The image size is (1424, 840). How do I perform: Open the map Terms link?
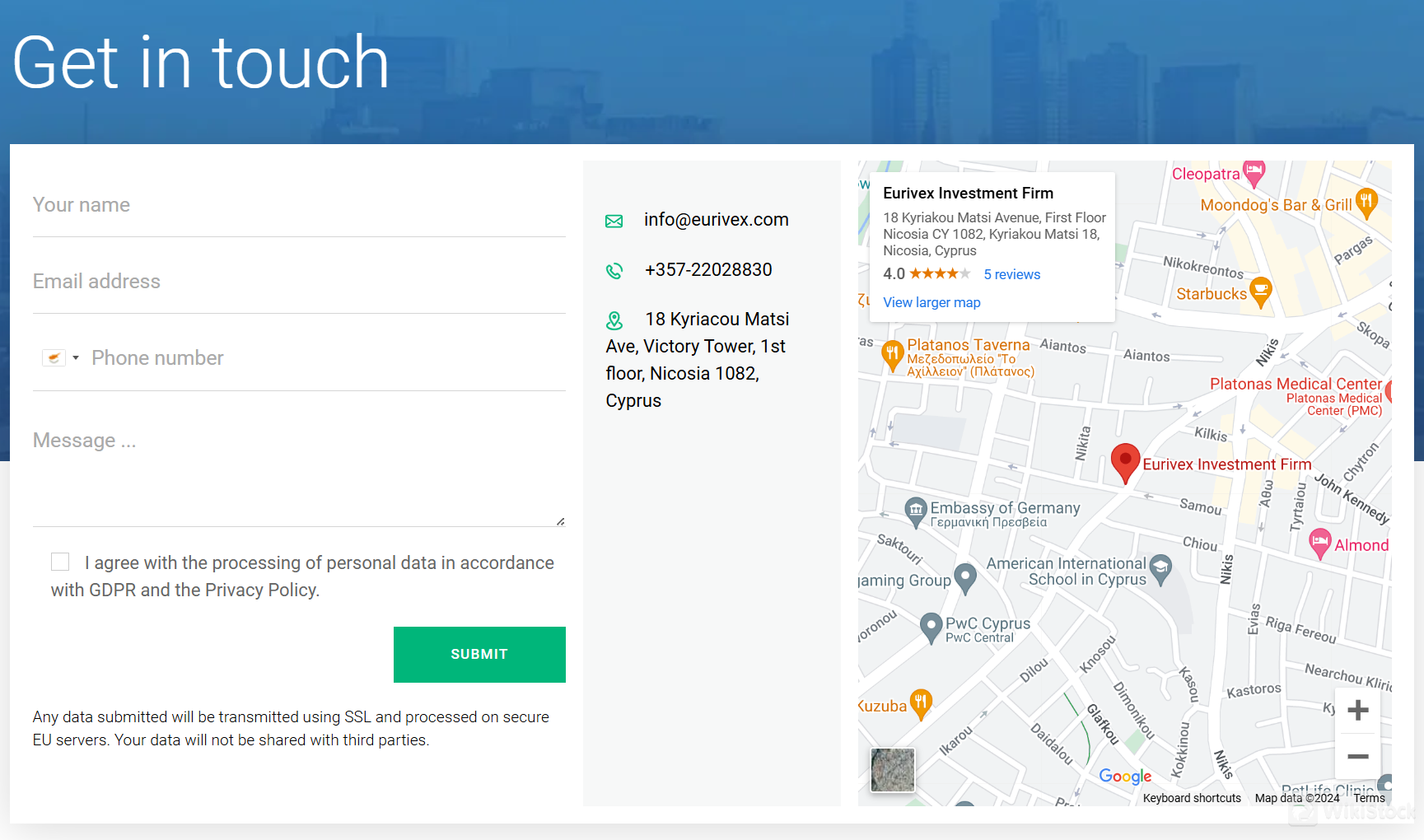tap(1368, 798)
